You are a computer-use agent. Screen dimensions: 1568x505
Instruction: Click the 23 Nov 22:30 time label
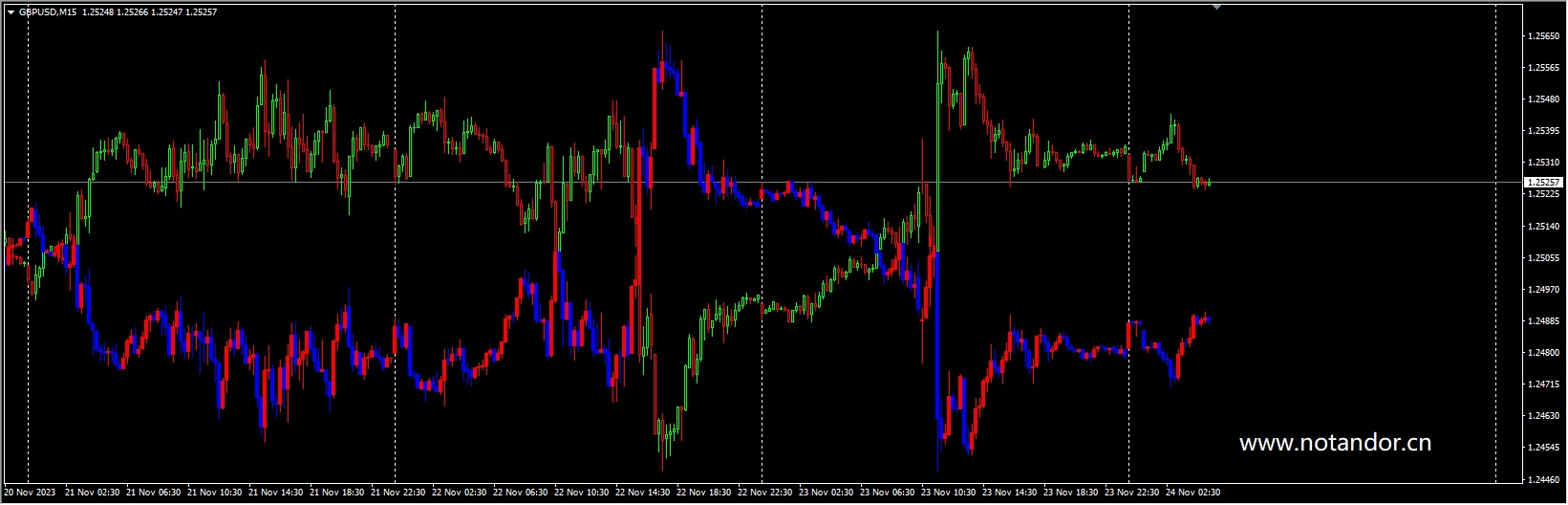point(1133,493)
